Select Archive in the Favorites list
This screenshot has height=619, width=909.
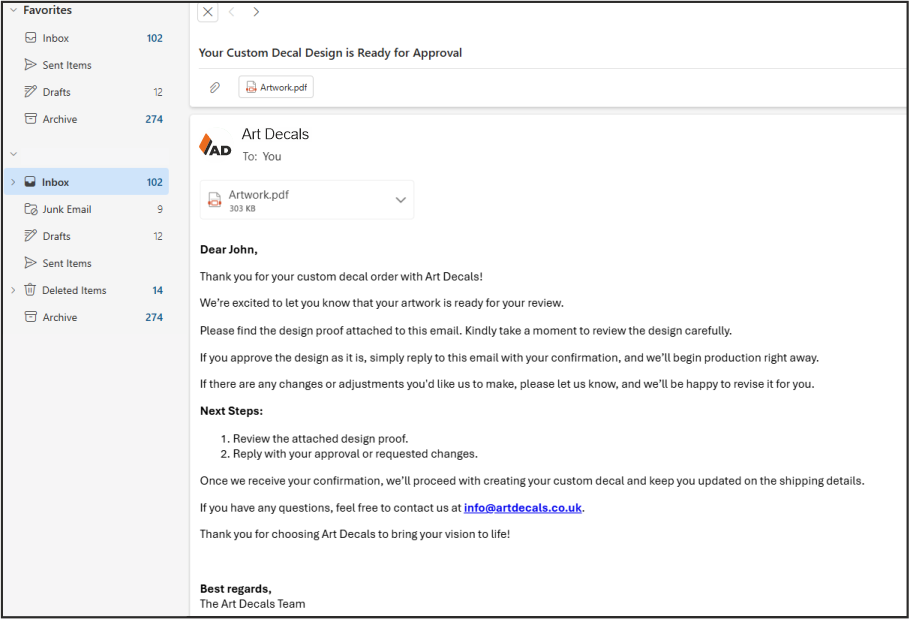(x=60, y=119)
